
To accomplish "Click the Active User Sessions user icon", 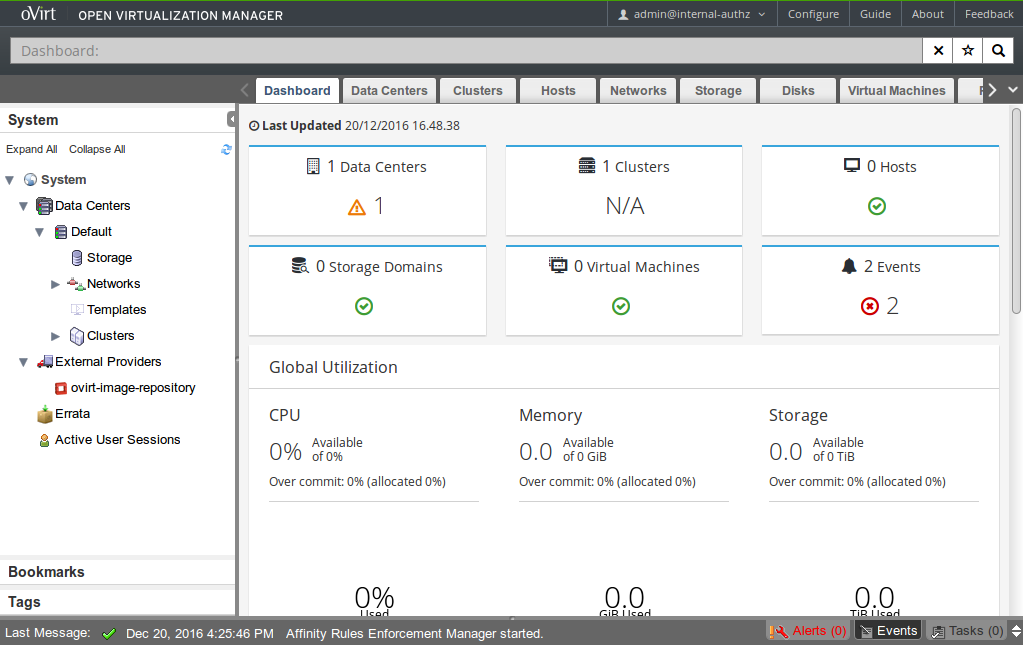I will tap(44, 440).
